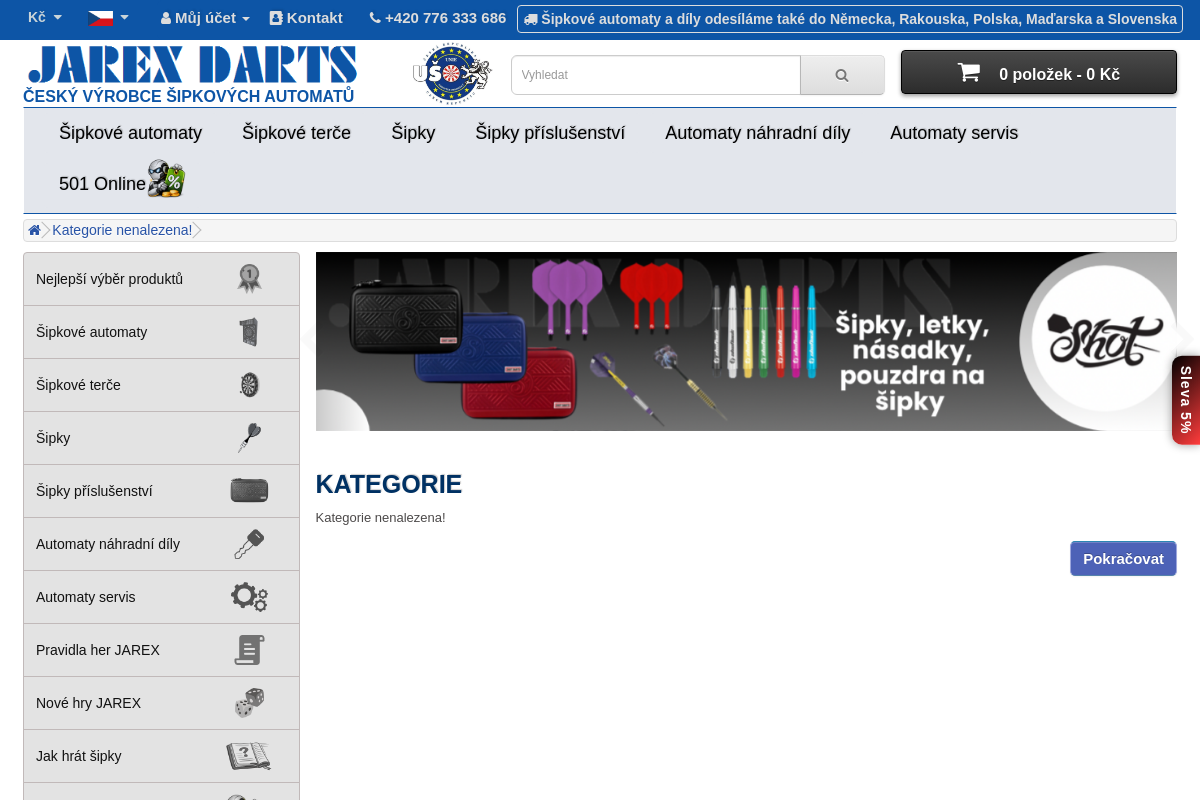This screenshot has height=800, width=1200.
Task: Select Automaty náhradní díly menu item
Action: [x=757, y=133]
